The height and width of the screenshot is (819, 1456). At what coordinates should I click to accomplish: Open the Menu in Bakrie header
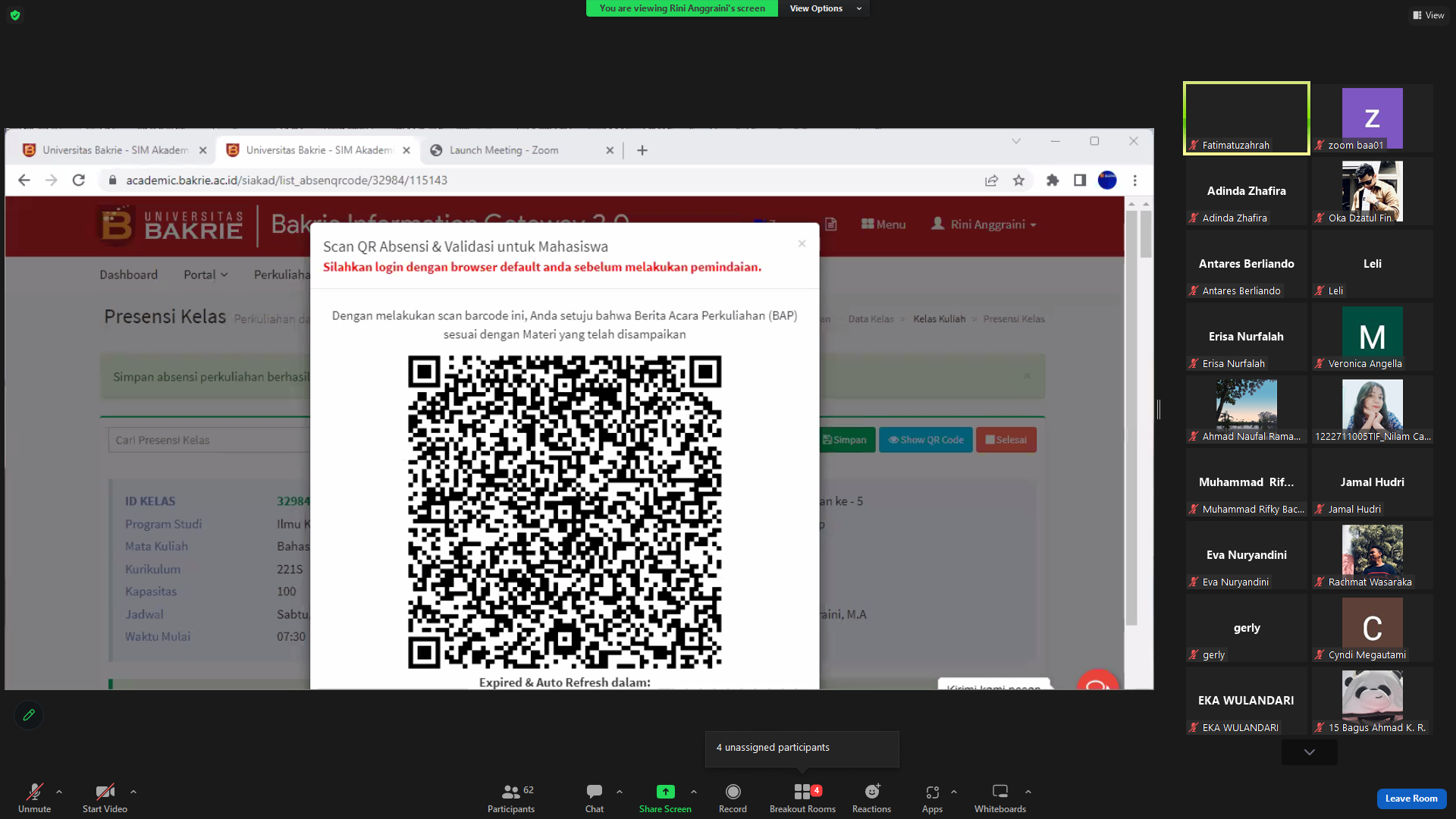coord(883,224)
